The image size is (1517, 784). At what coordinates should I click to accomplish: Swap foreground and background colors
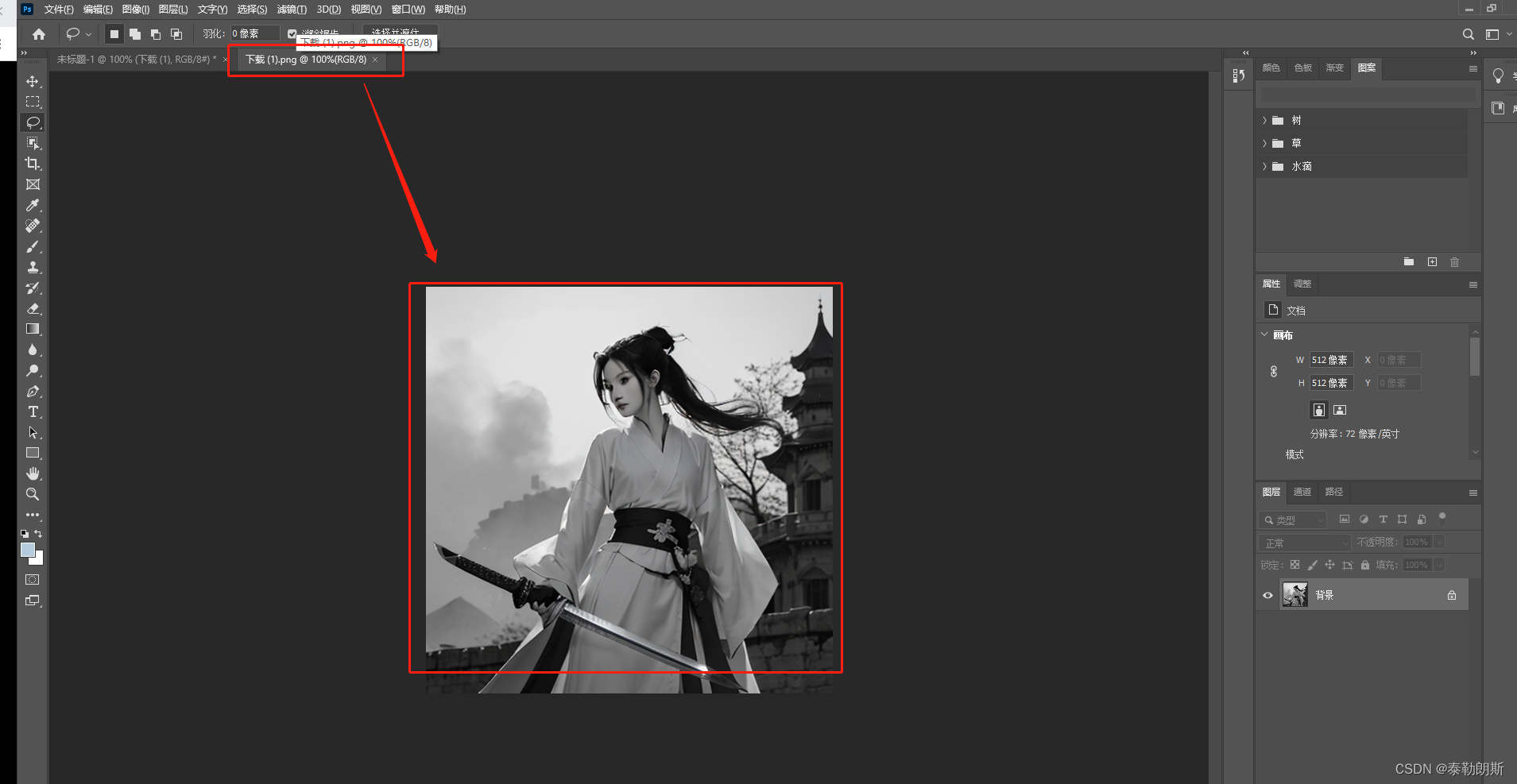[38, 534]
